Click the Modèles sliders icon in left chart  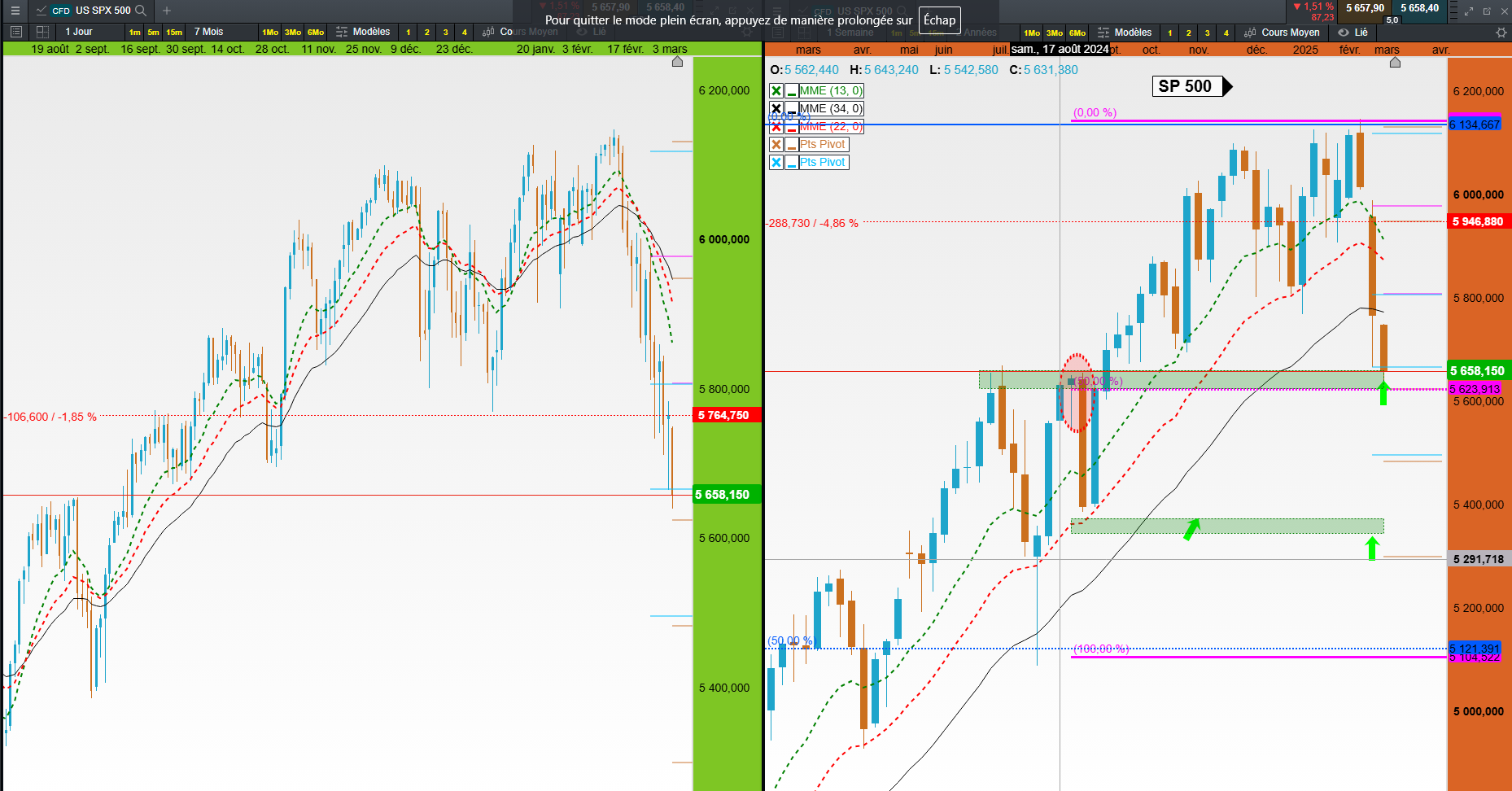point(342,32)
